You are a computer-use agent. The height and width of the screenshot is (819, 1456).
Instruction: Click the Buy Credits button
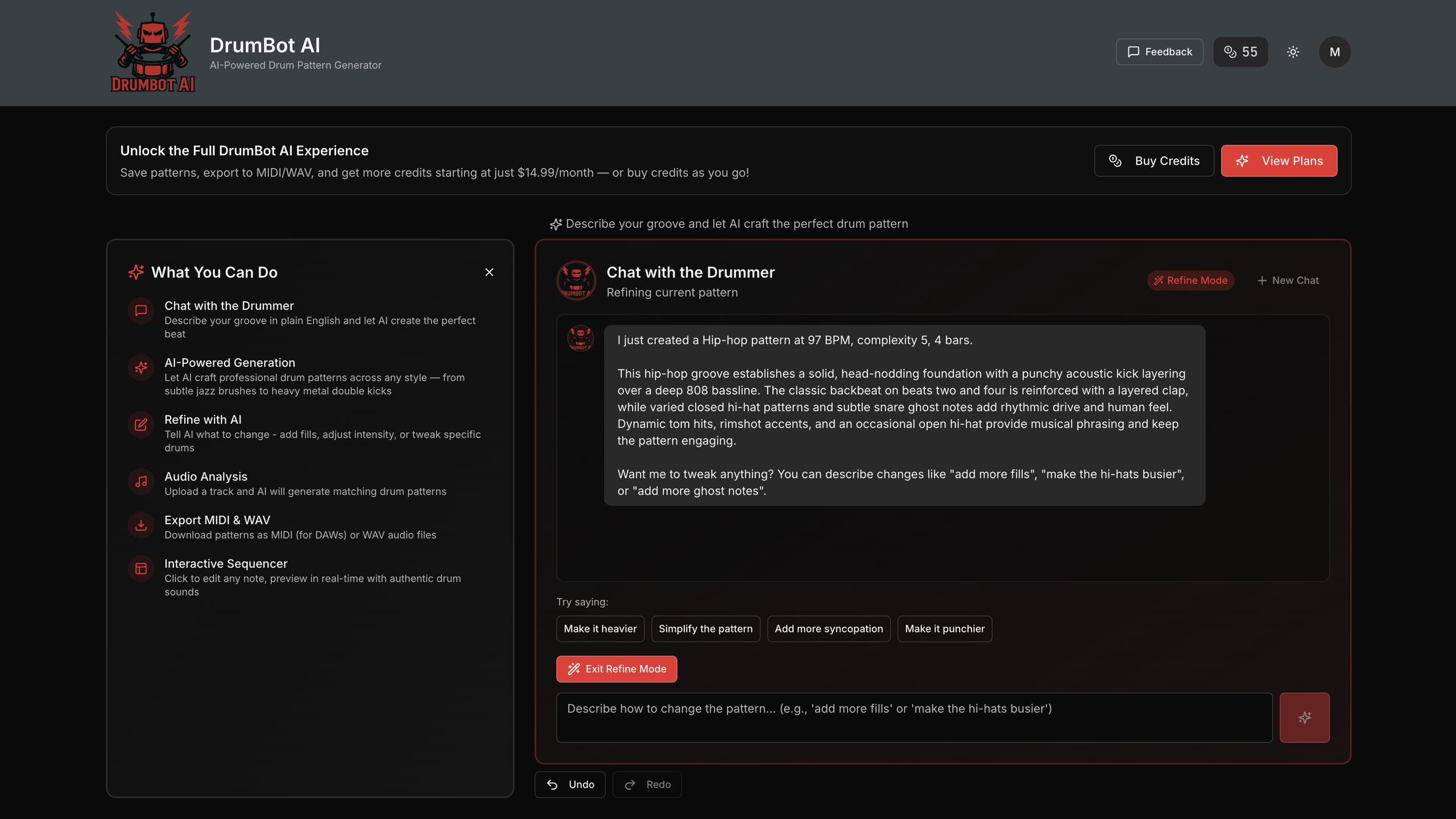[x=1153, y=161]
